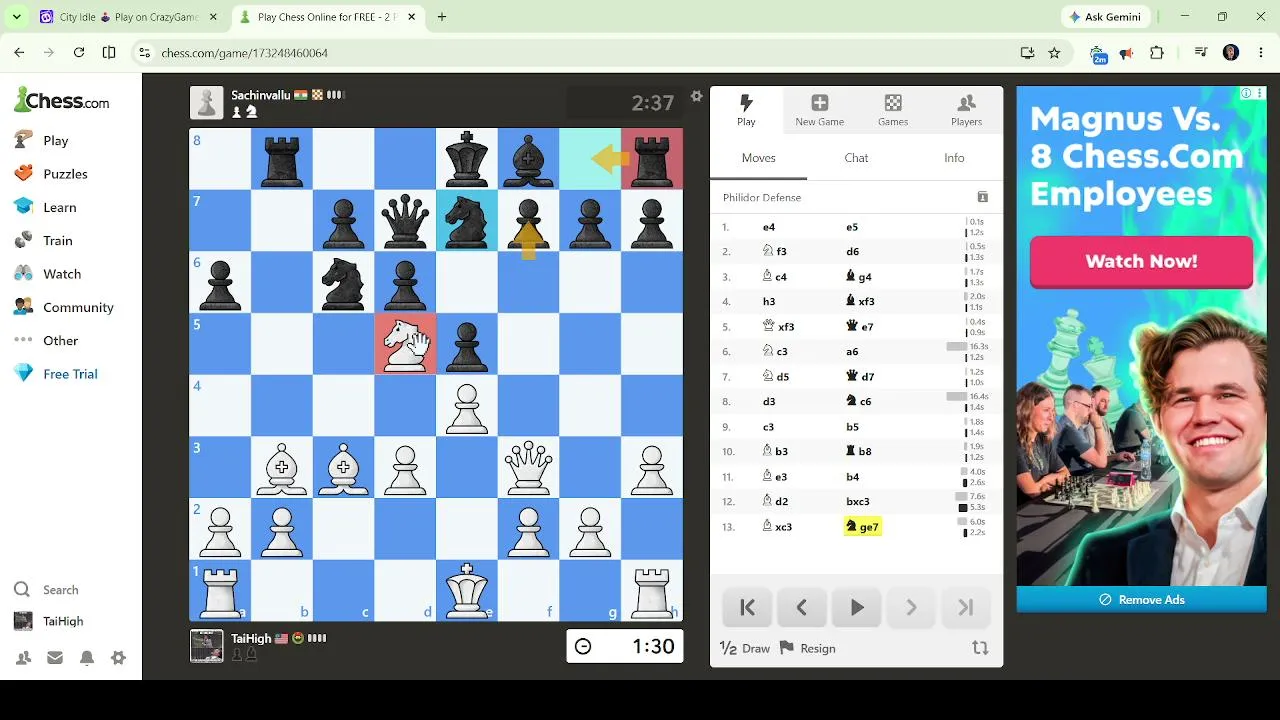Resign the game
The image size is (1280, 720).
[x=807, y=649]
